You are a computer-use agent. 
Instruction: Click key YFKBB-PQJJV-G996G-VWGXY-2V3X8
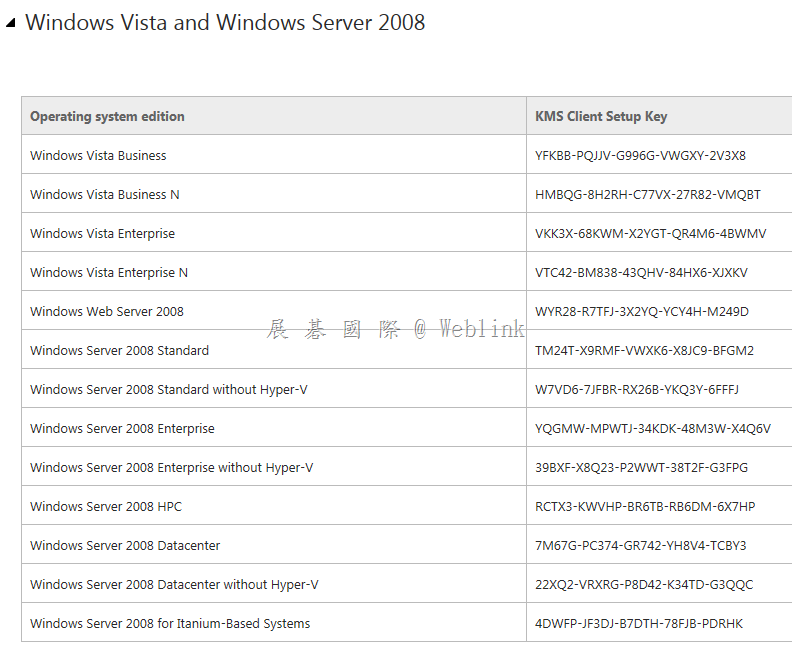(640, 156)
